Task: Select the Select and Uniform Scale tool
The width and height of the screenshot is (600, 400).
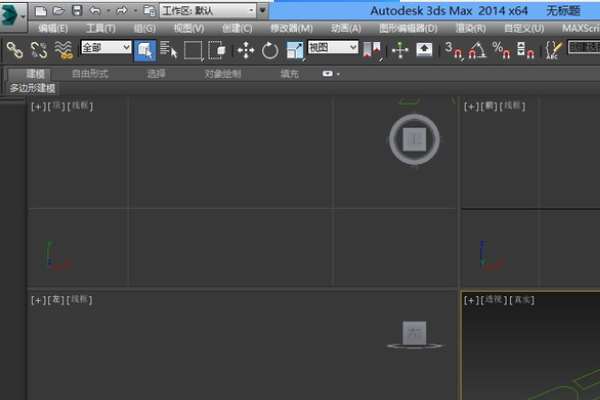Action: pyautogui.click(x=295, y=50)
